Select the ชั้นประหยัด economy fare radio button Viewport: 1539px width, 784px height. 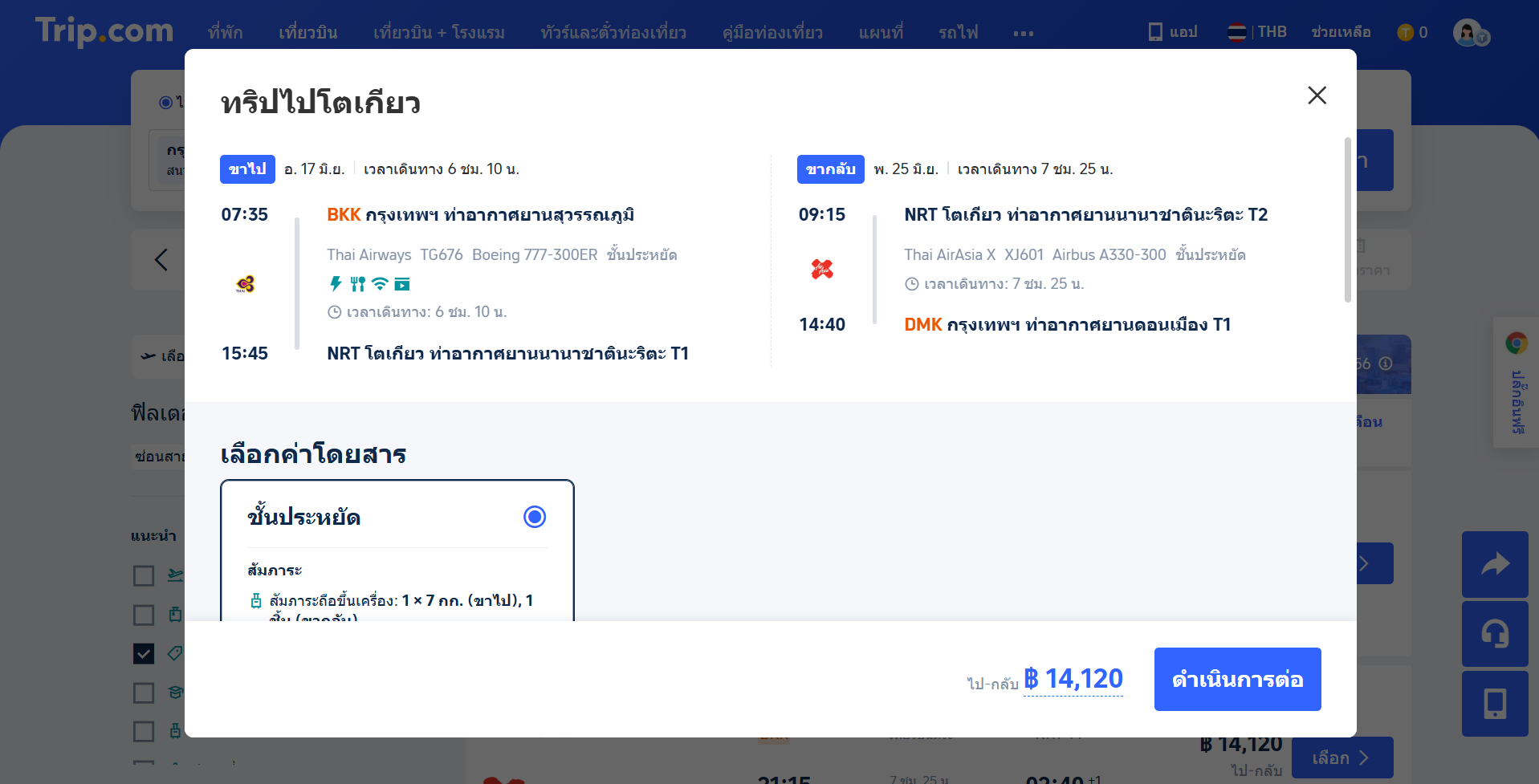[535, 517]
